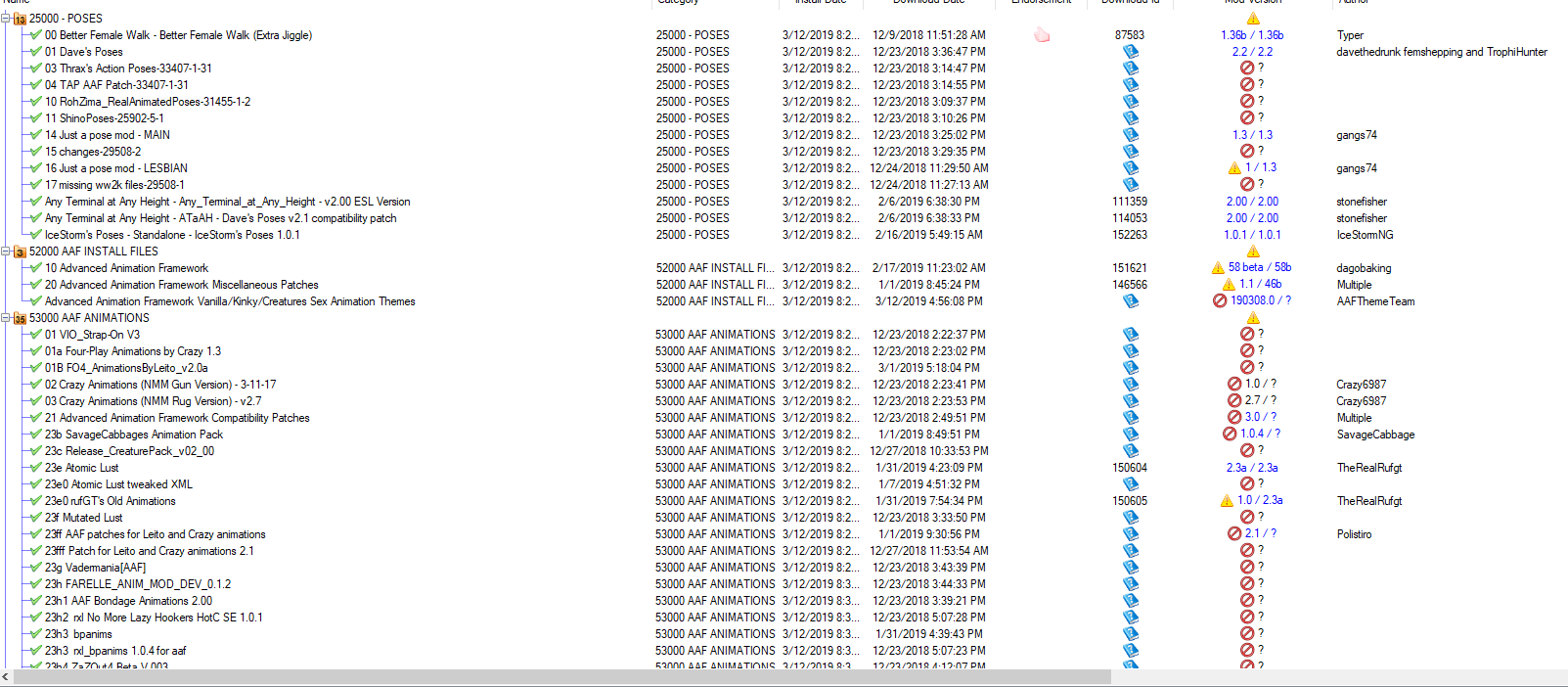Viewport: 1568px width, 687px height.
Task: Disable the 01 Dave's Poses mod checkbox
Action: (36, 52)
